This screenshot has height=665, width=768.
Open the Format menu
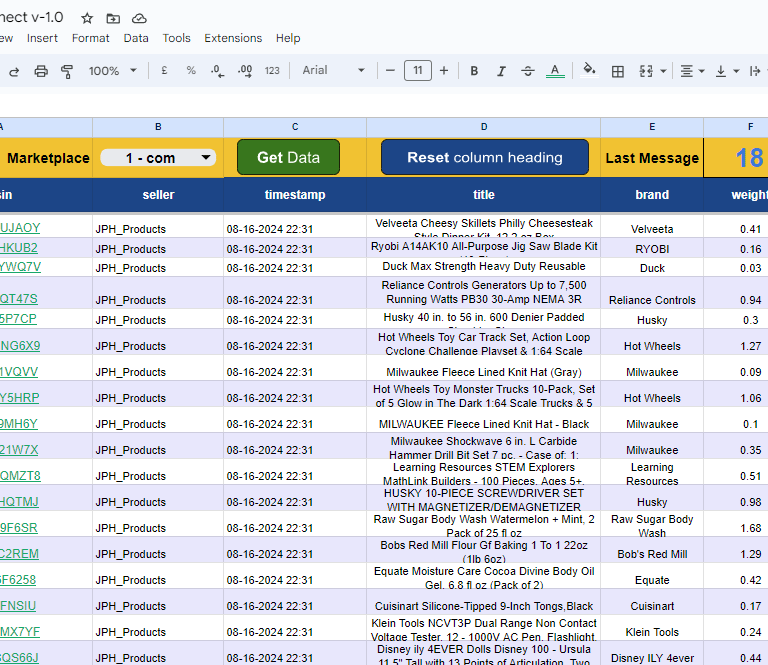point(91,38)
